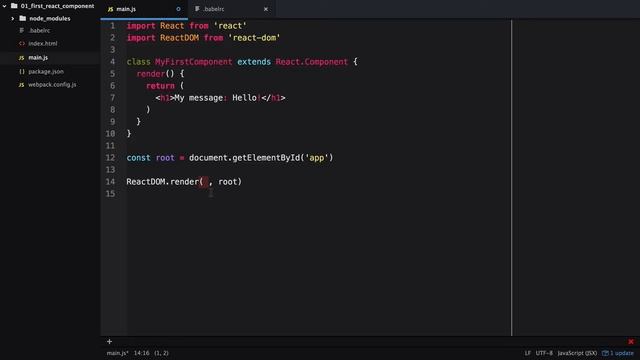
Task: Switch to the main.js editor tab
Action: click(144, 9)
